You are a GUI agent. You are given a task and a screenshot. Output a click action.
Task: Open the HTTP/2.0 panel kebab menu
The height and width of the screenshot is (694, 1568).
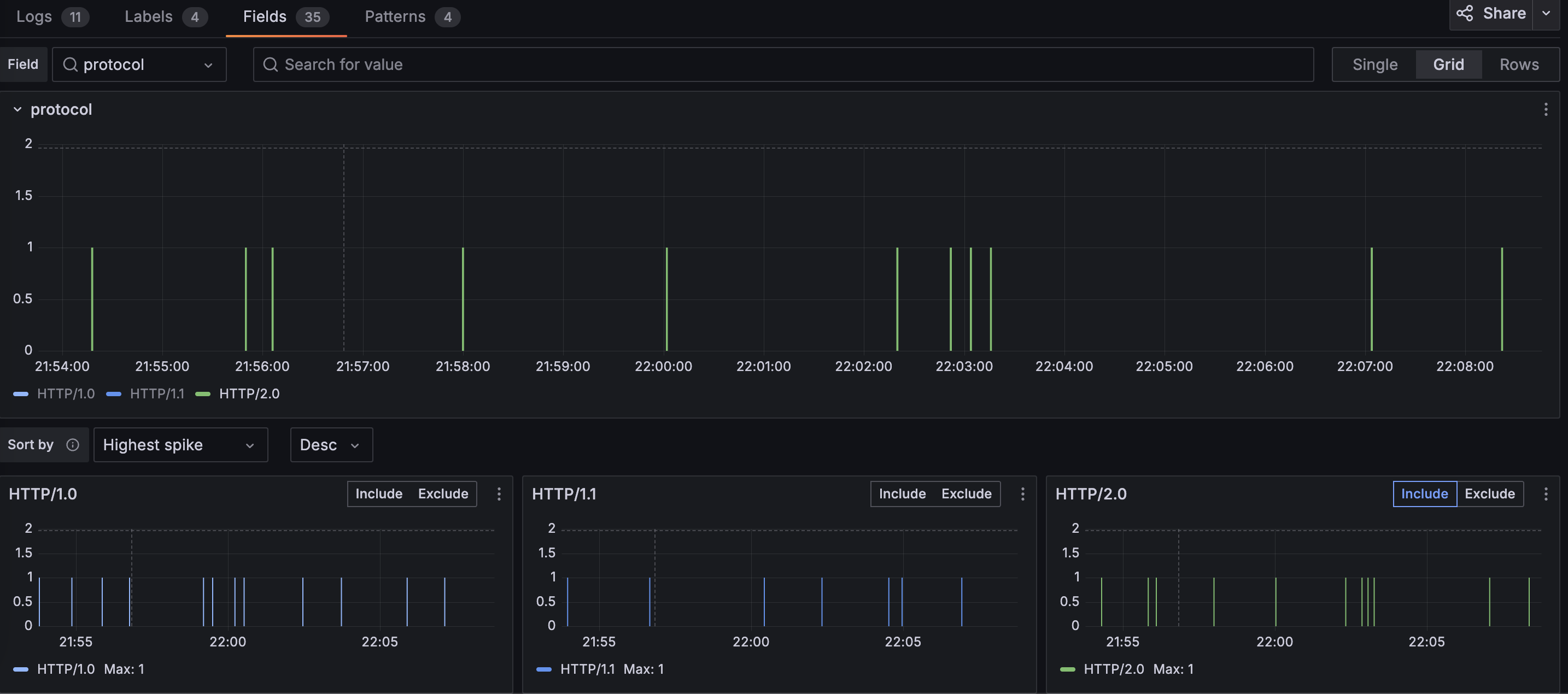[x=1546, y=494]
